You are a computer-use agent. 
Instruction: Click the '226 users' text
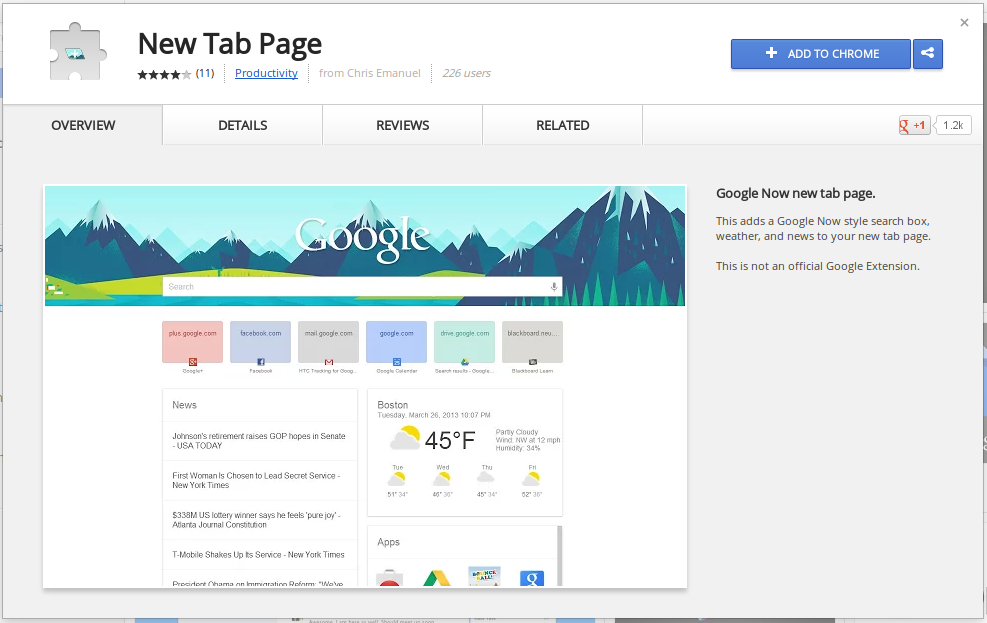click(x=466, y=73)
